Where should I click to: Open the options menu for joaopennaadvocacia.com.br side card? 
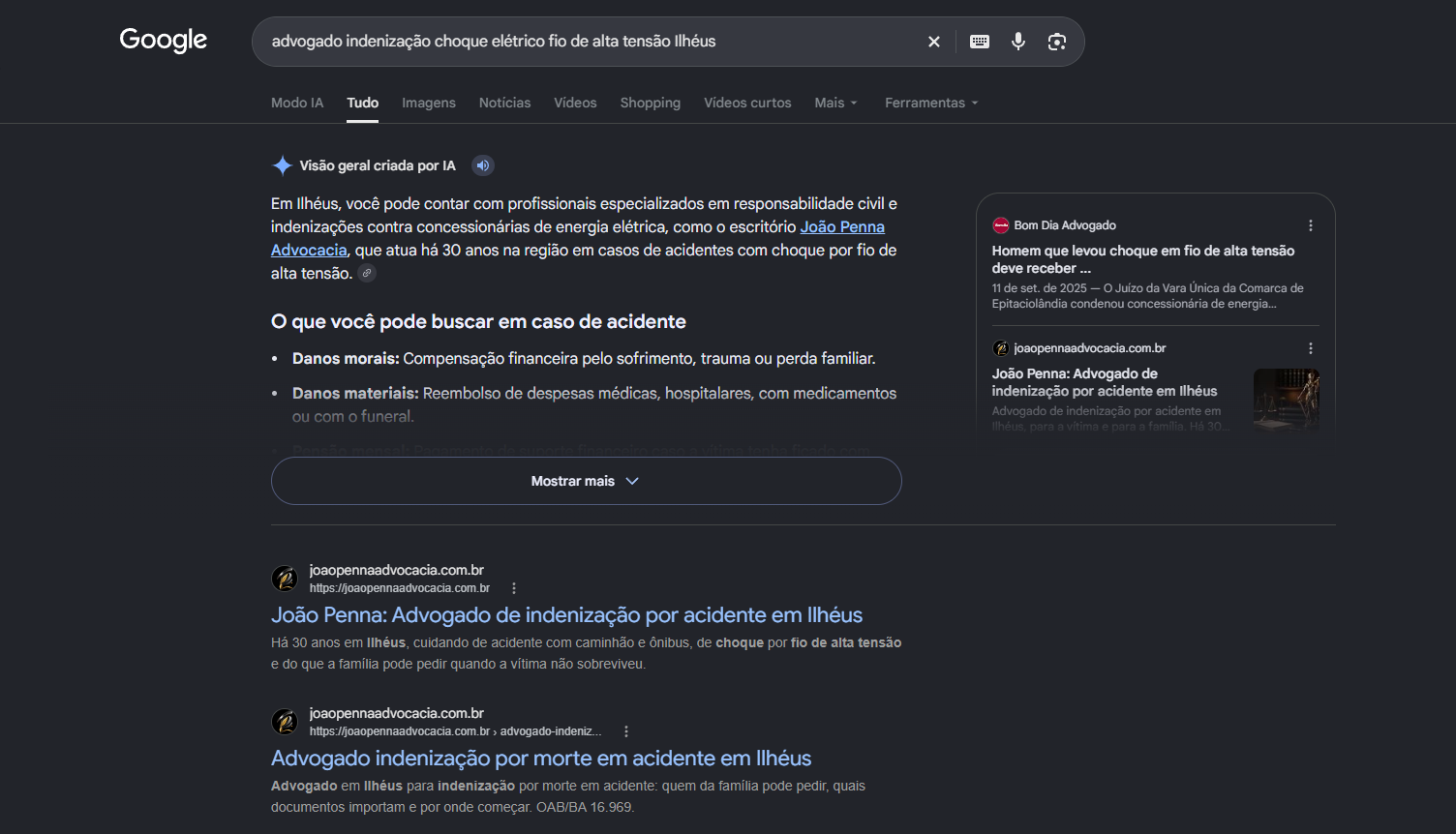click(x=1311, y=348)
